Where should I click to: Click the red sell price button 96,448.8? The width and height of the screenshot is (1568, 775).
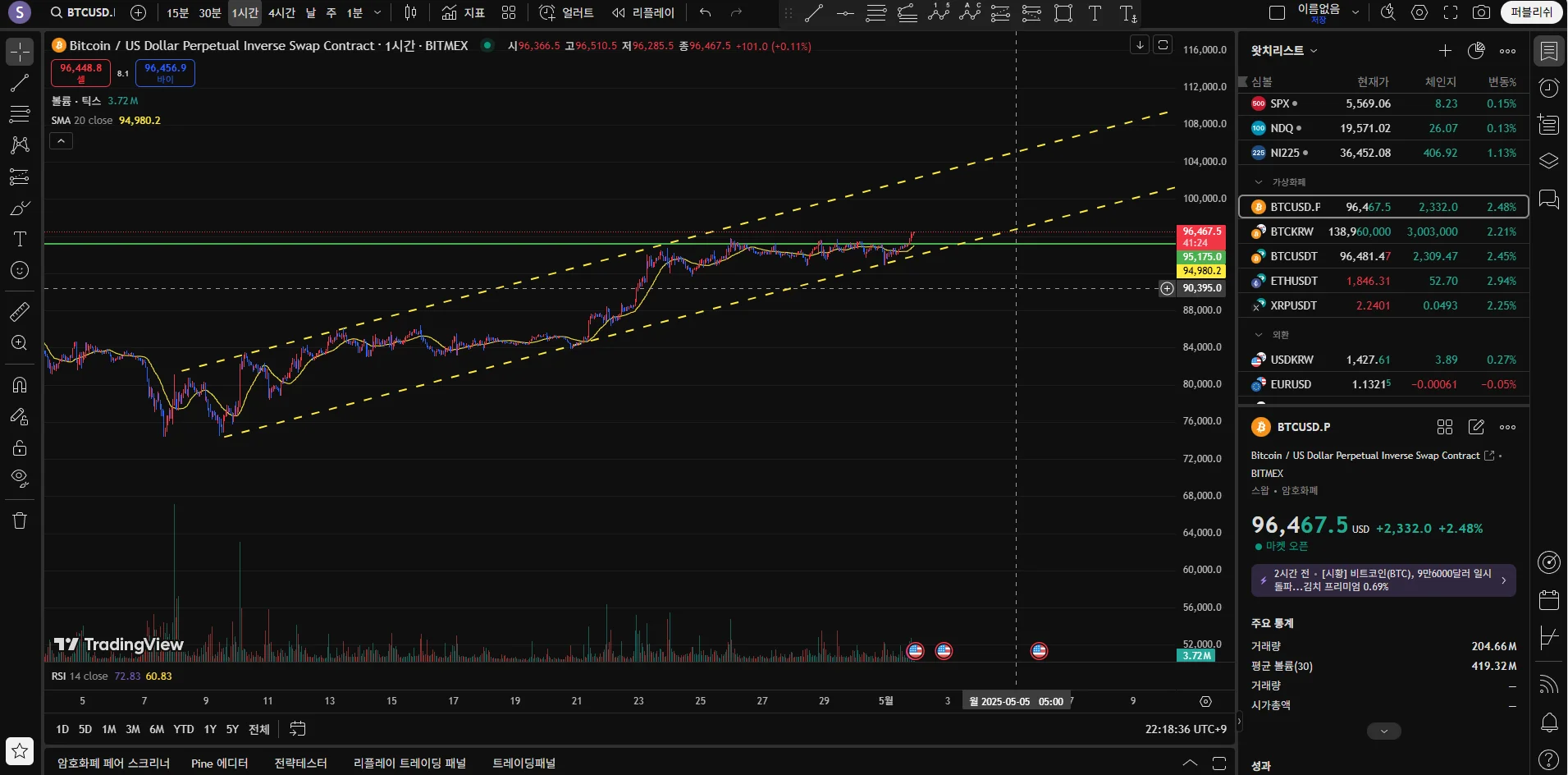click(80, 73)
